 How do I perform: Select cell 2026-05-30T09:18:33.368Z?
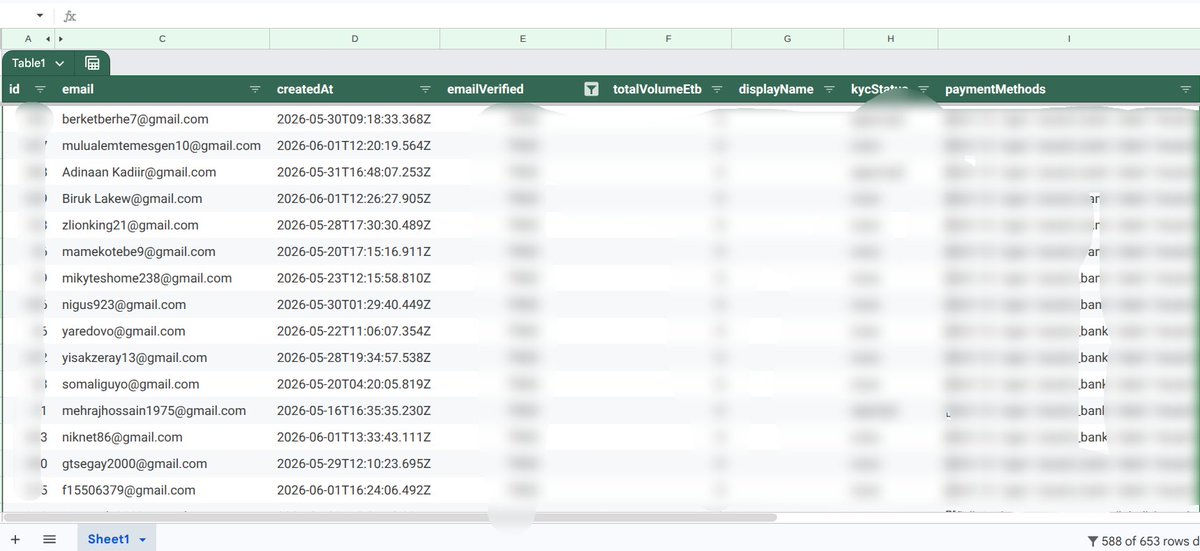point(354,119)
